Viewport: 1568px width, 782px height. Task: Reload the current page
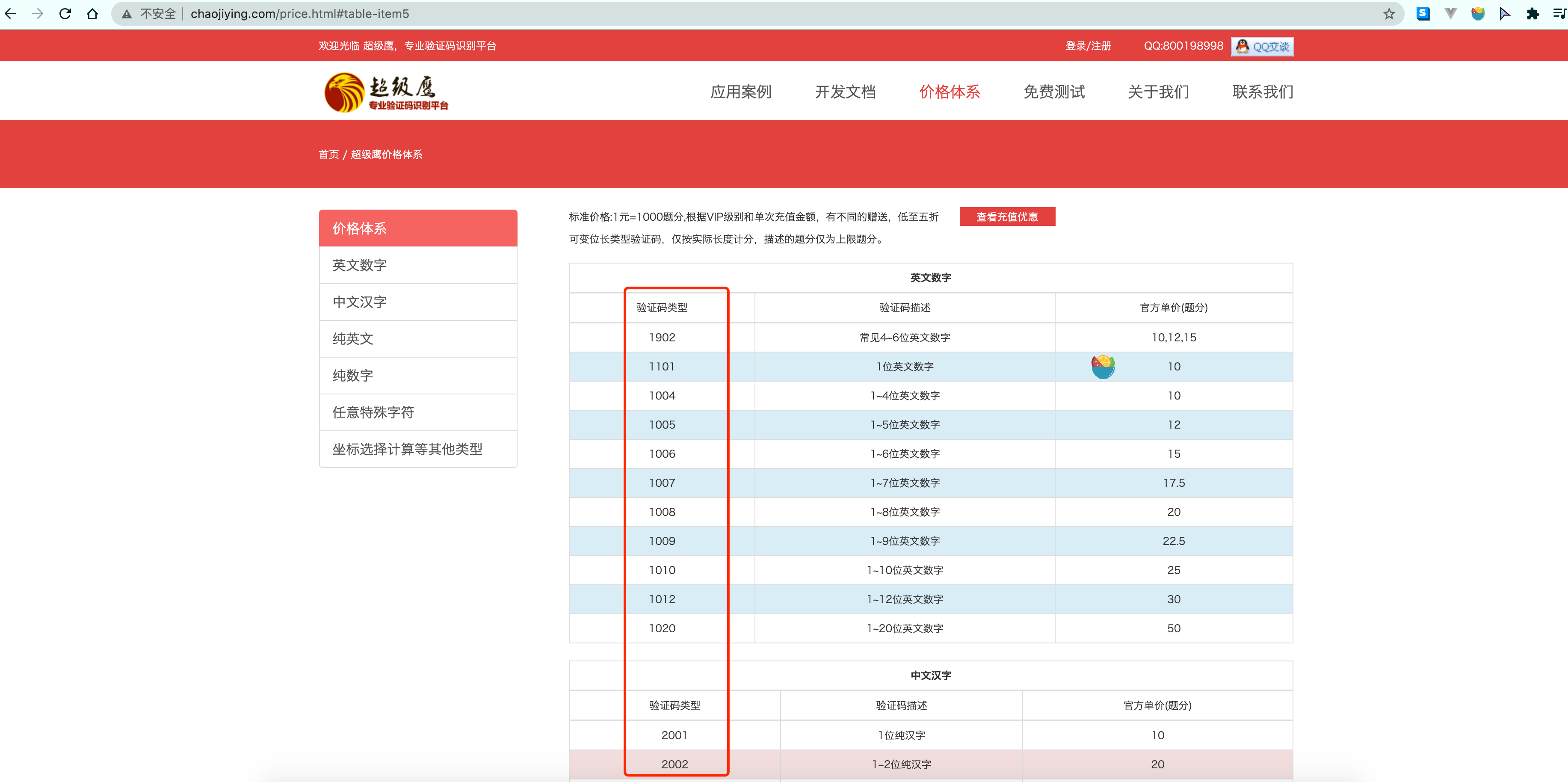coord(65,13)
